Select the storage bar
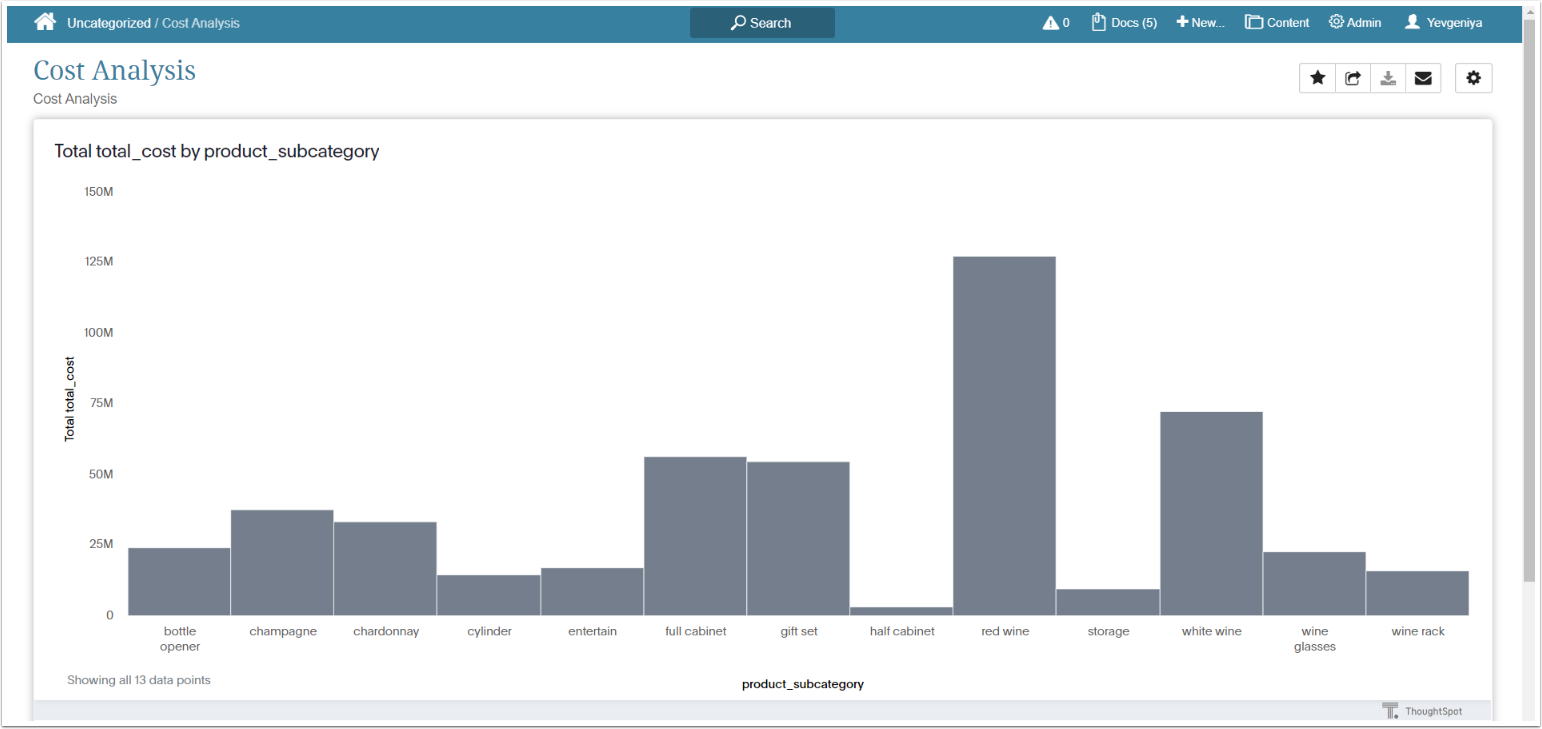1542x729 pixels. click(1108, 602)
